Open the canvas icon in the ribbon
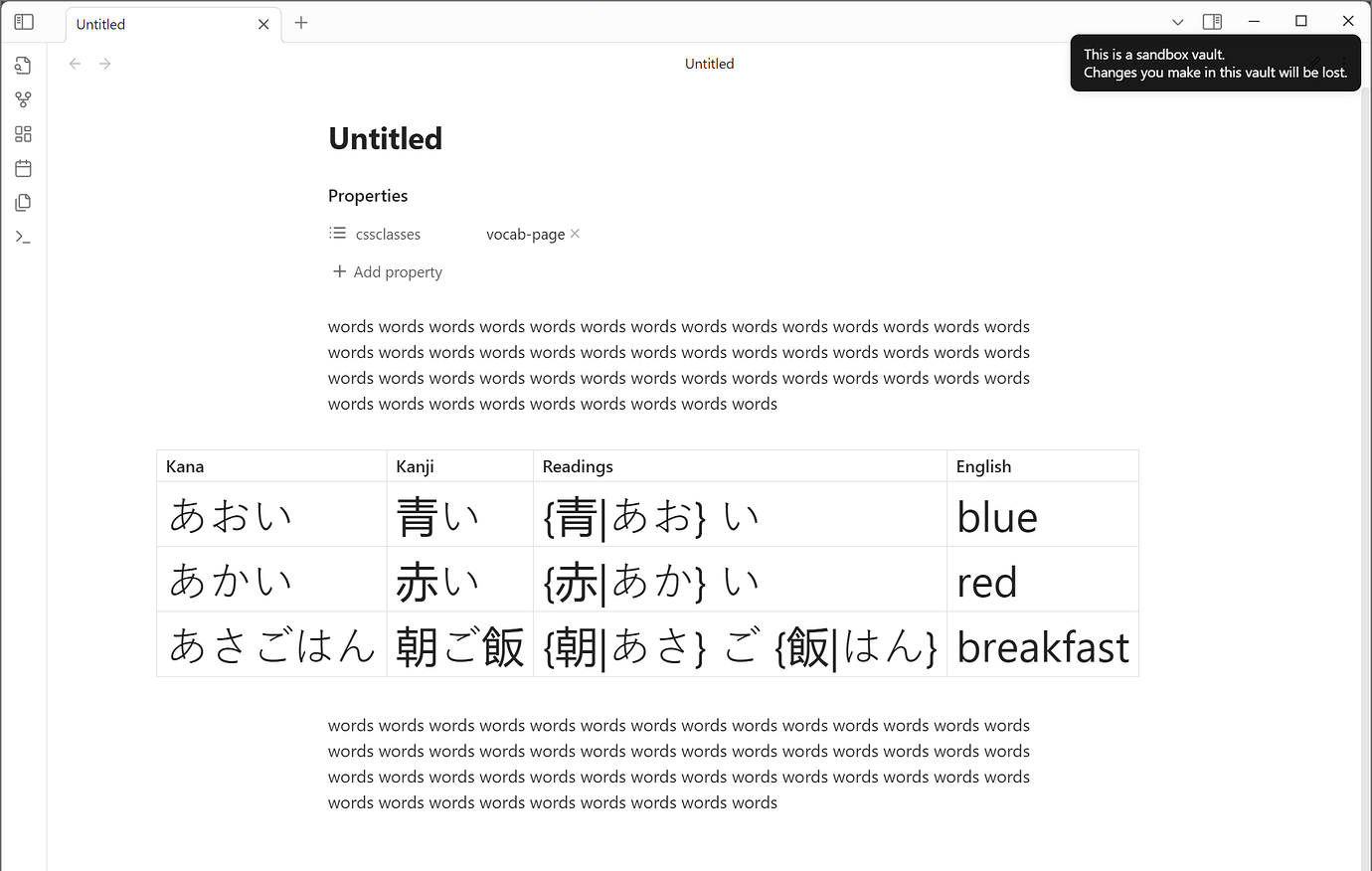This screenshot has width=1372, height=871. coord(24,134)
